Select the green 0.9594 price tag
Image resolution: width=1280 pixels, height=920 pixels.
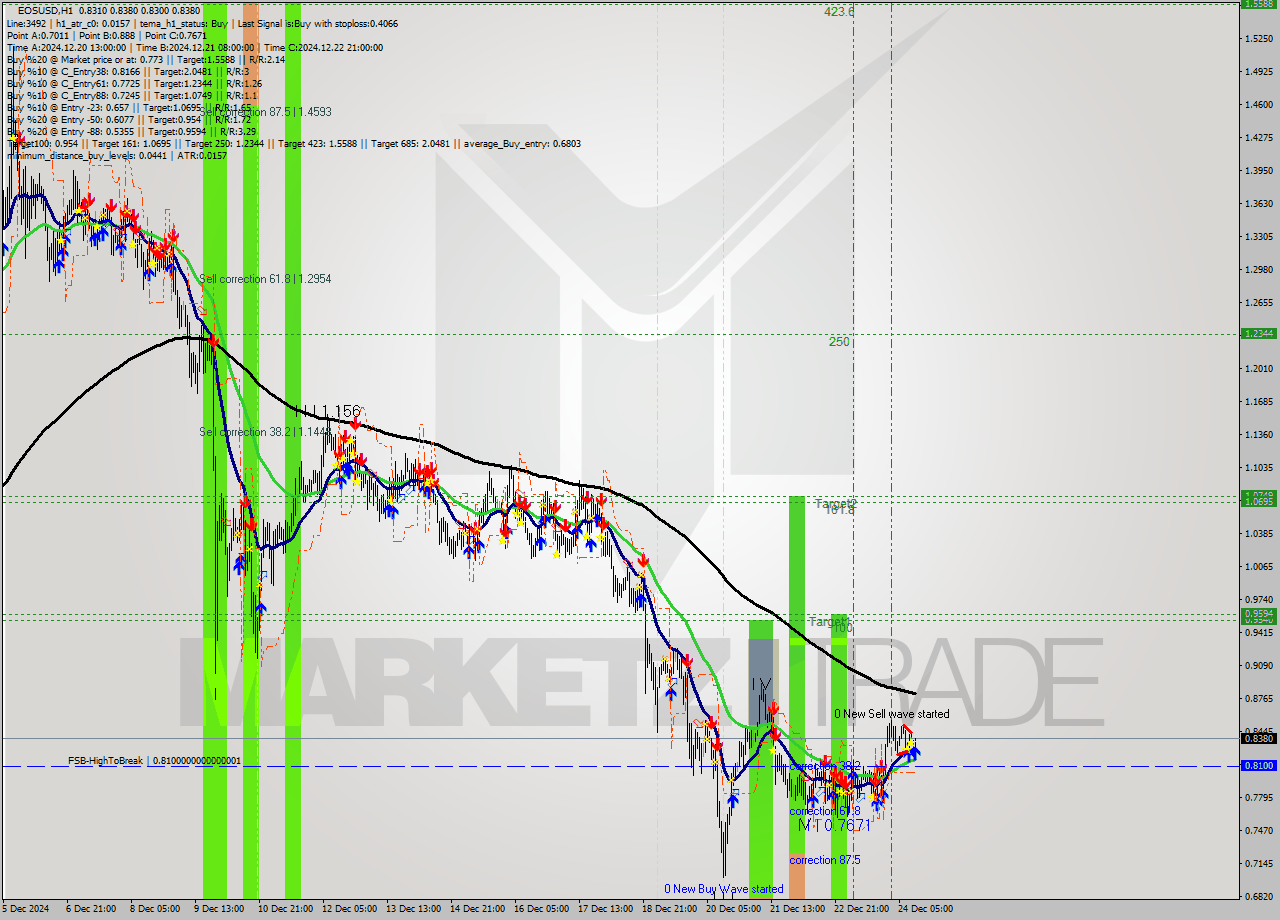(x=1257, y=614)
